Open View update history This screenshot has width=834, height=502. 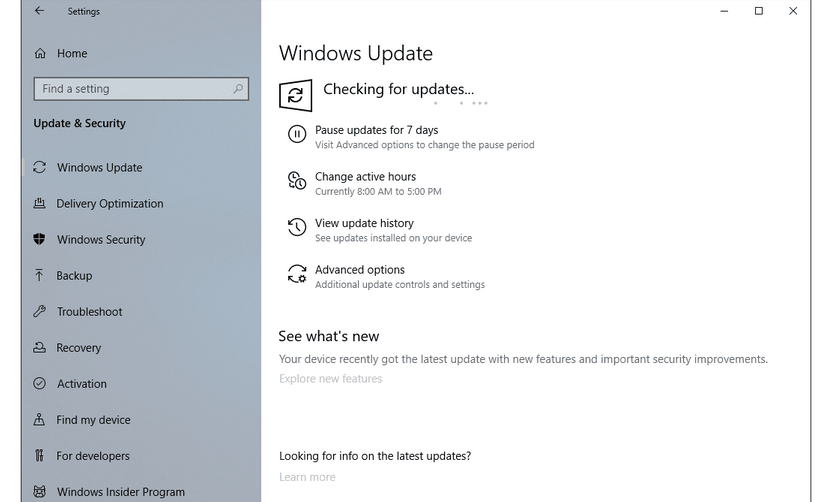point(364,223)
